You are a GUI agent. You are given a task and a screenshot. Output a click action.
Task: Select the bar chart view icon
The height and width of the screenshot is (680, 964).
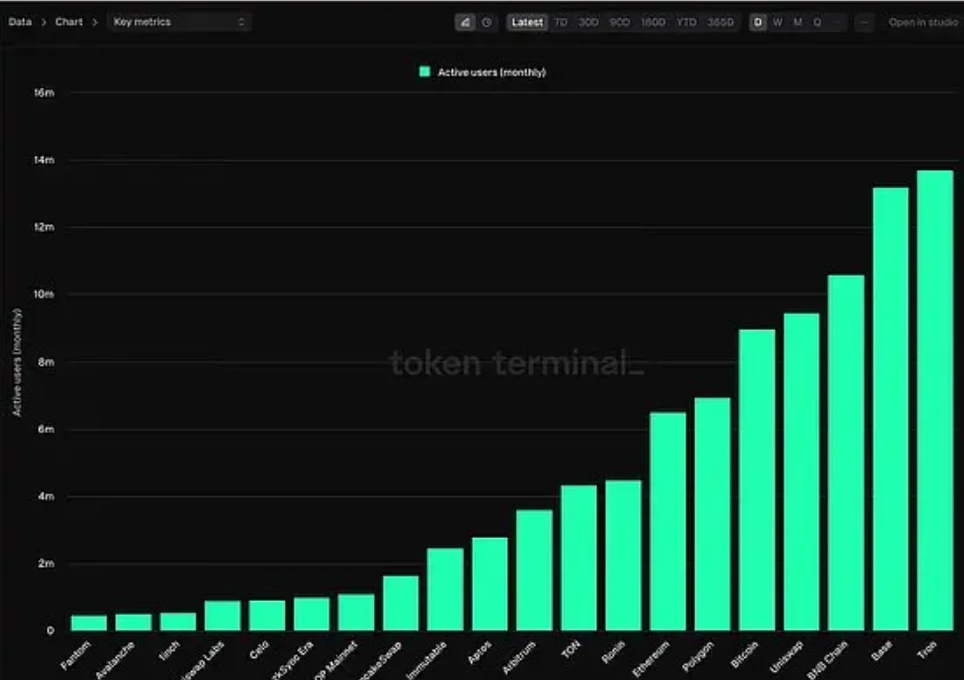(x=465, y=23)
